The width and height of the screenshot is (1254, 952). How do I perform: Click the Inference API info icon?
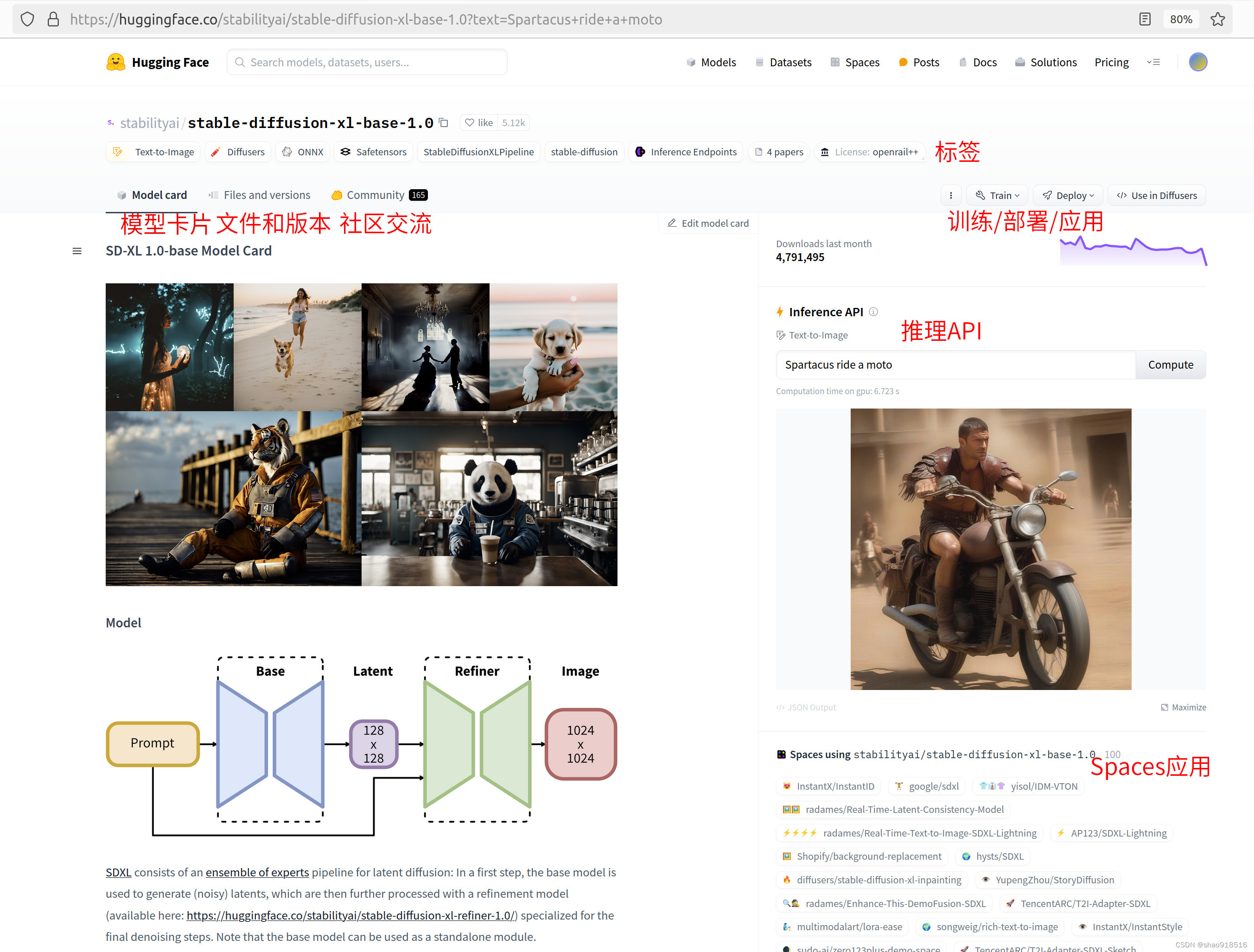click(x=873, y=312)
